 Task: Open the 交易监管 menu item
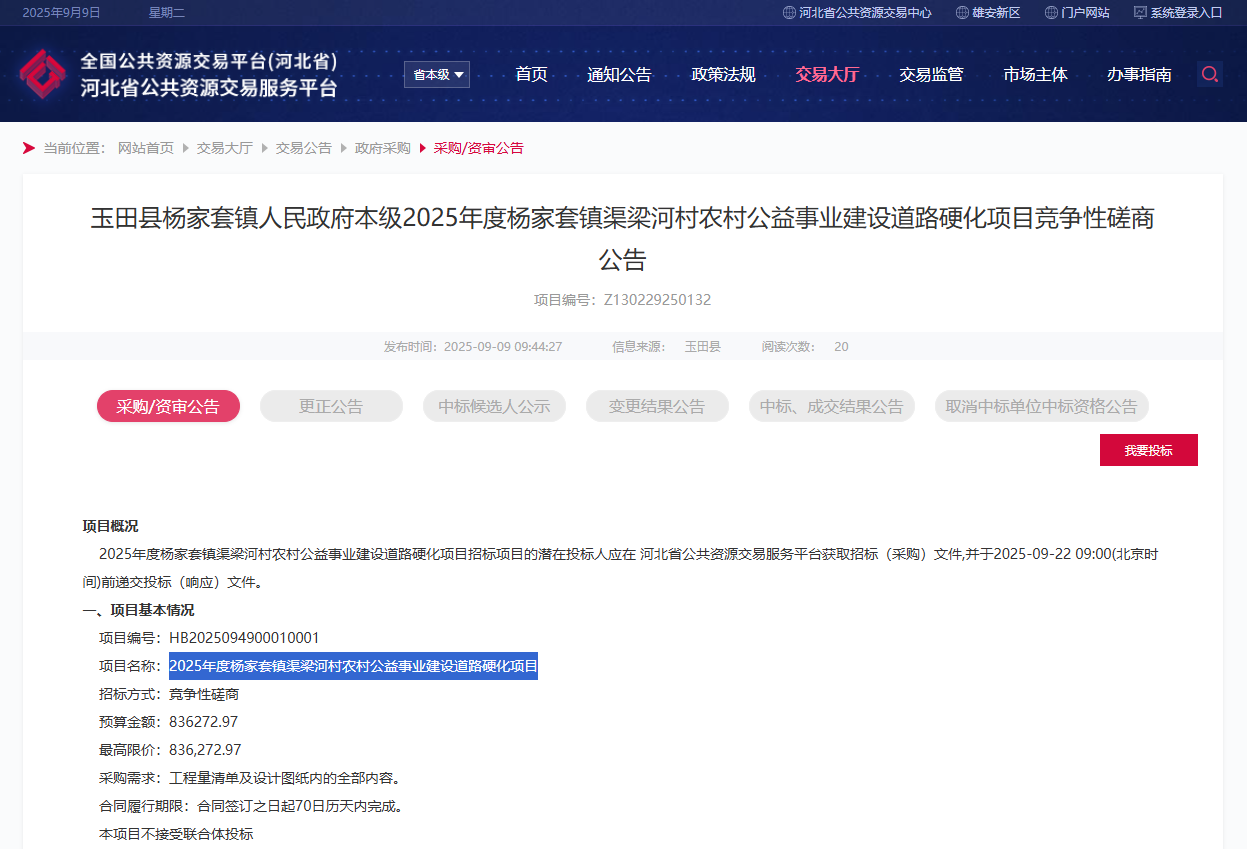931,74
